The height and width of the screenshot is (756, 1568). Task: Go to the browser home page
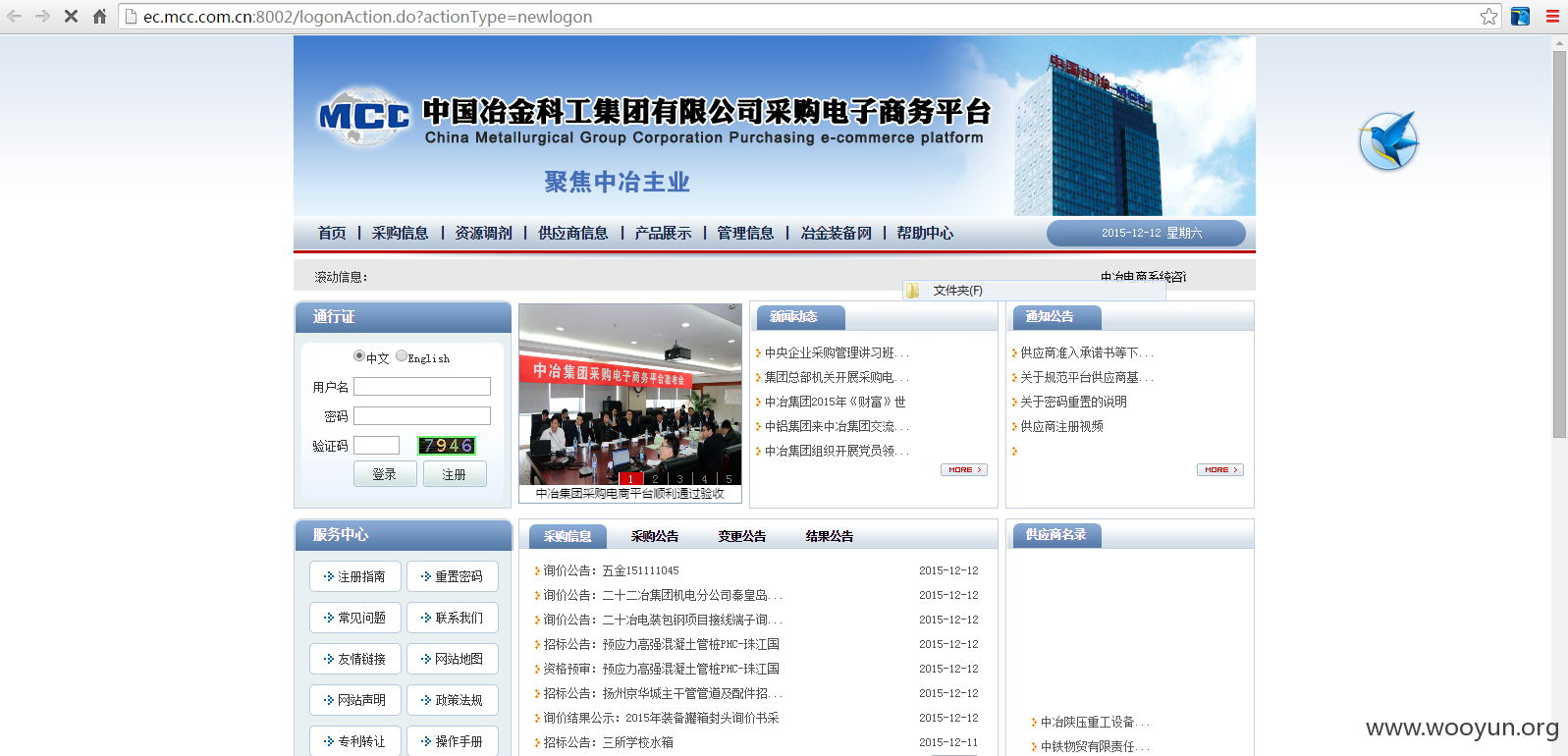click(99, 17)
